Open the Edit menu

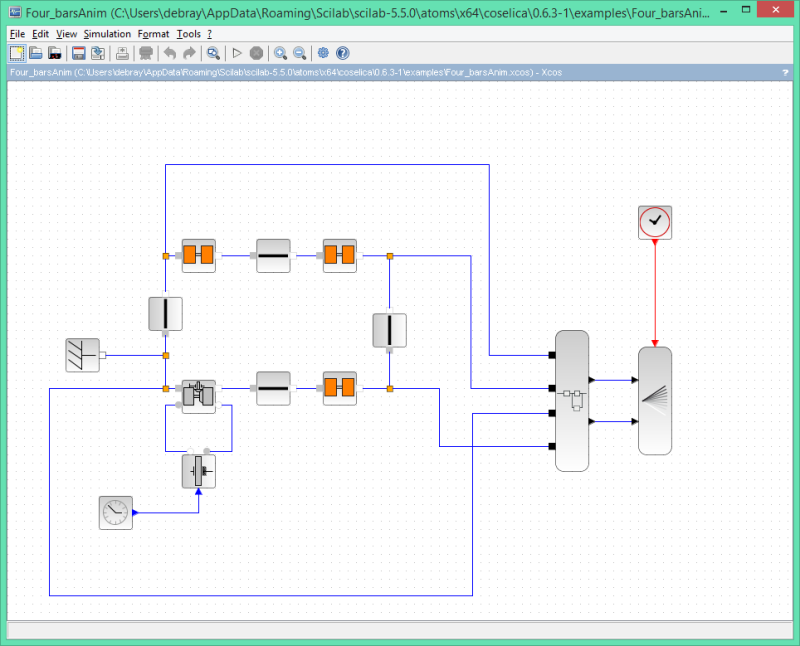click(x=40, y=34)
